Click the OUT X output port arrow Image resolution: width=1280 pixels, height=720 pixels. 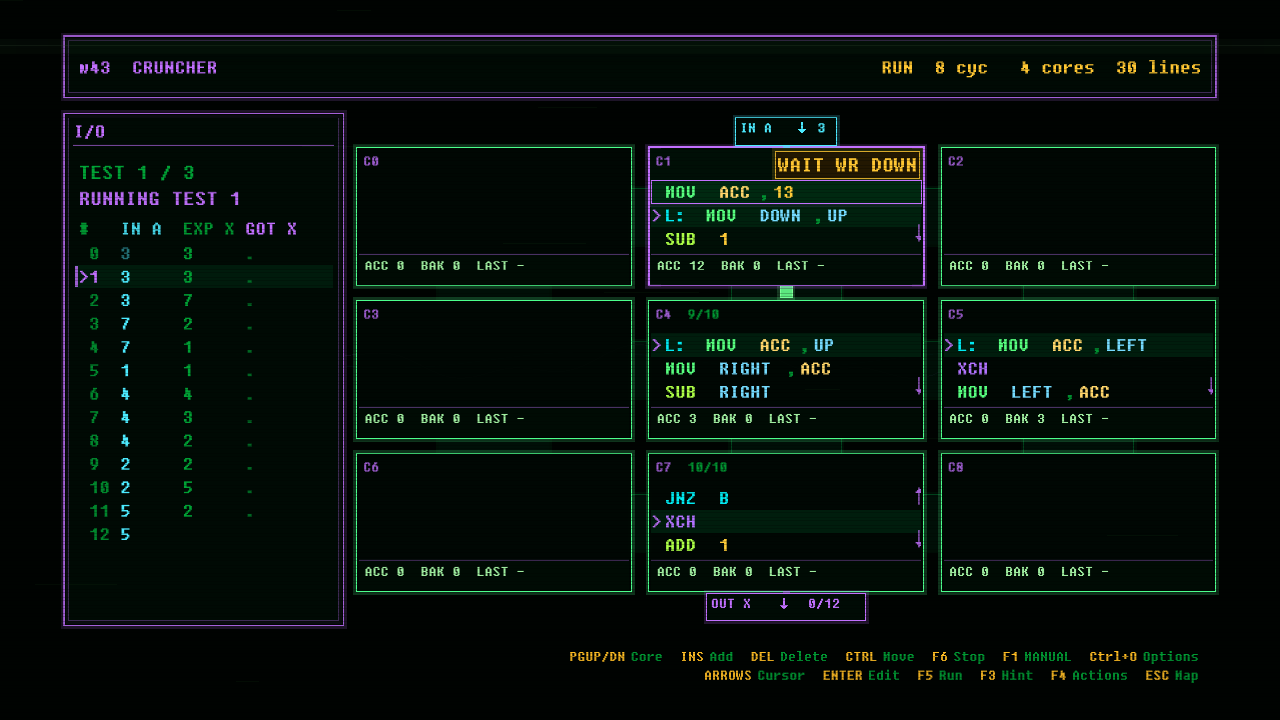click(x=784, y=604)
